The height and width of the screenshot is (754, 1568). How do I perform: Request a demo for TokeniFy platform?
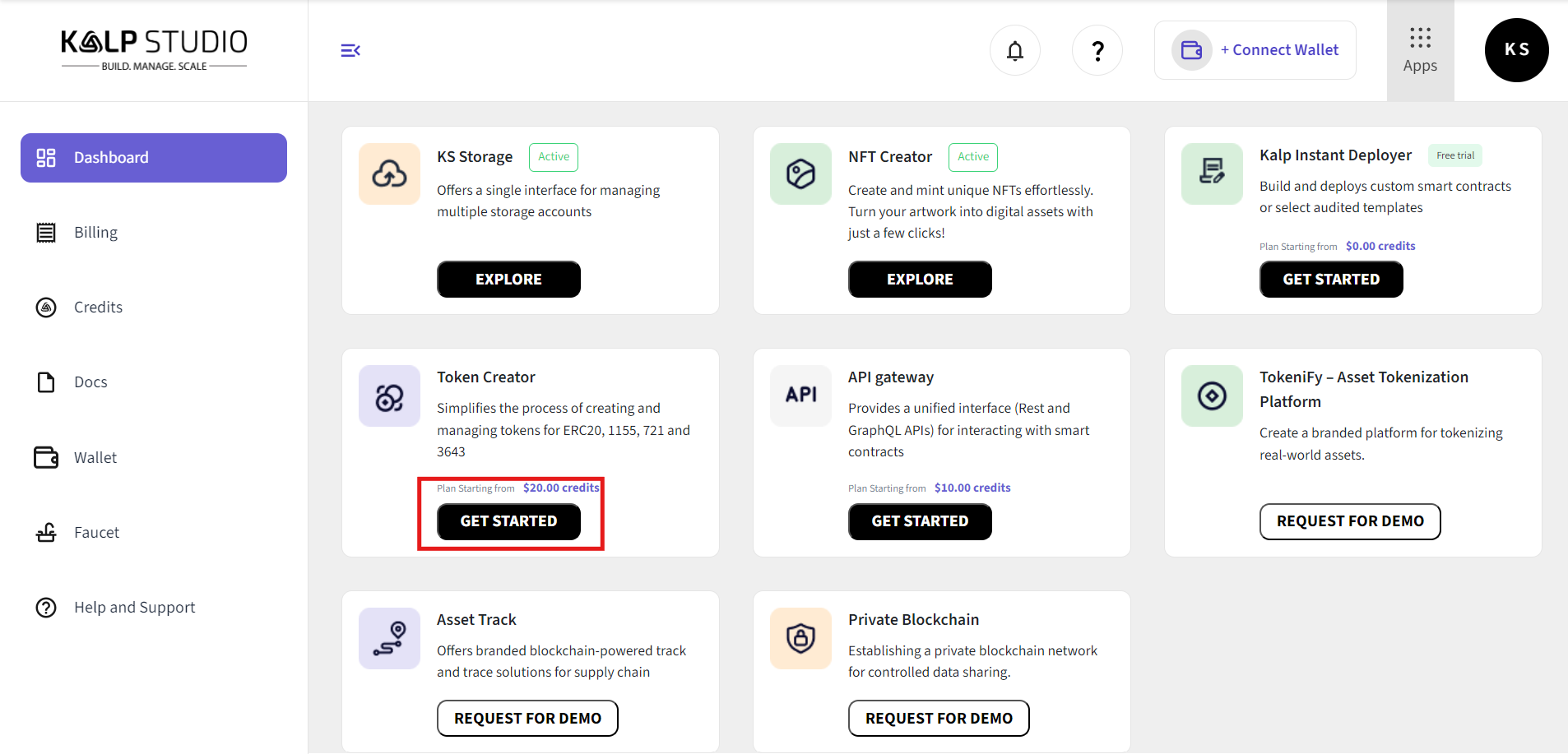coord(1349,521)
